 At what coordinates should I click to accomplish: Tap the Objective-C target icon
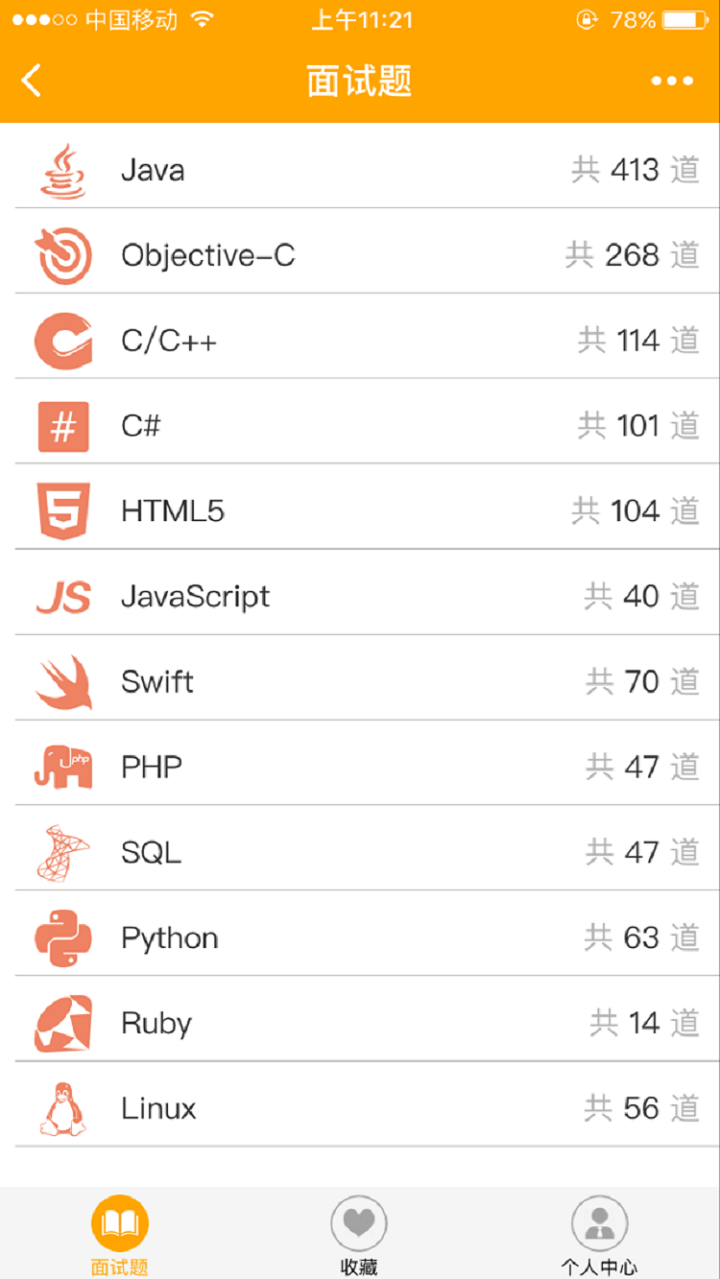click(x=63, y=256)
